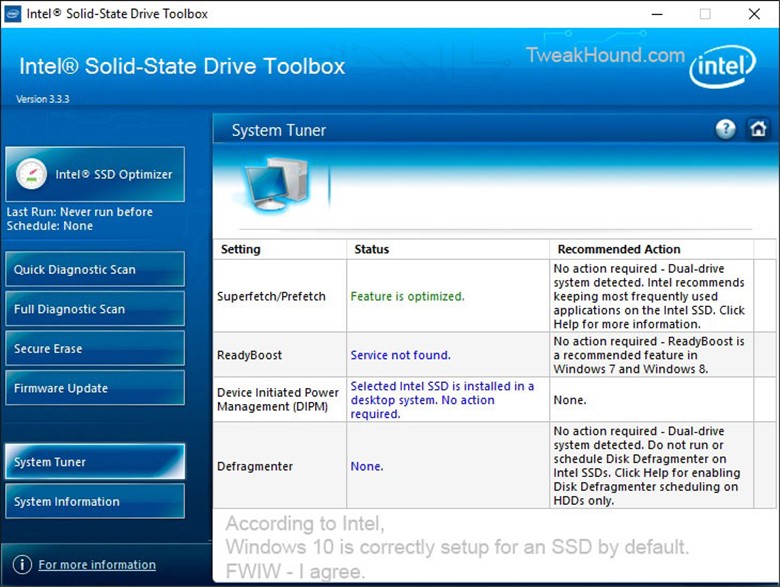Click the System Tuner computer illustration
The image size is (780, 587).
(x=277, y=185)
